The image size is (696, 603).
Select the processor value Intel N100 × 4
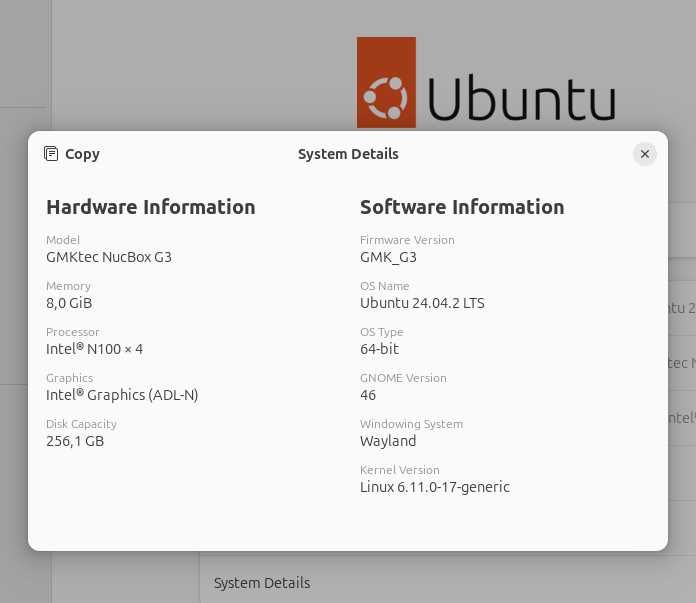click(95, 349)
